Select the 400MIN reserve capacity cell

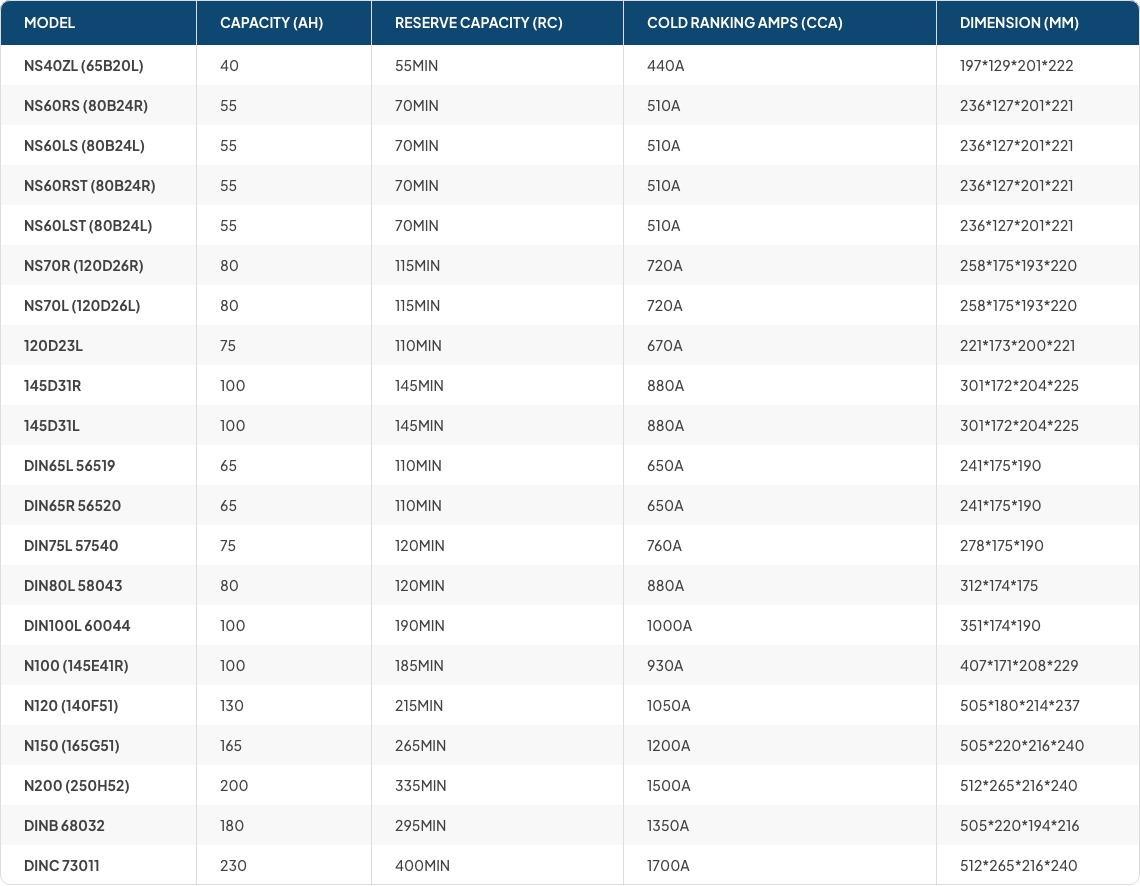click(x=422, y=866)
